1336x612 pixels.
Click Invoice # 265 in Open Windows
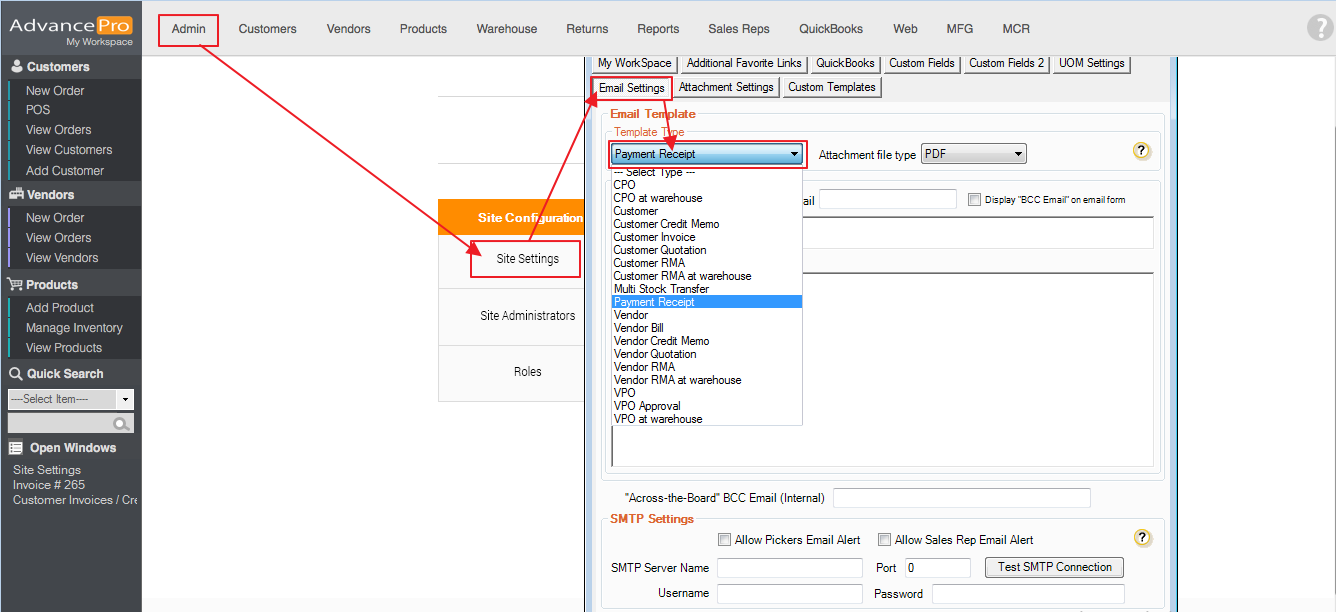(x=49, y=485)
